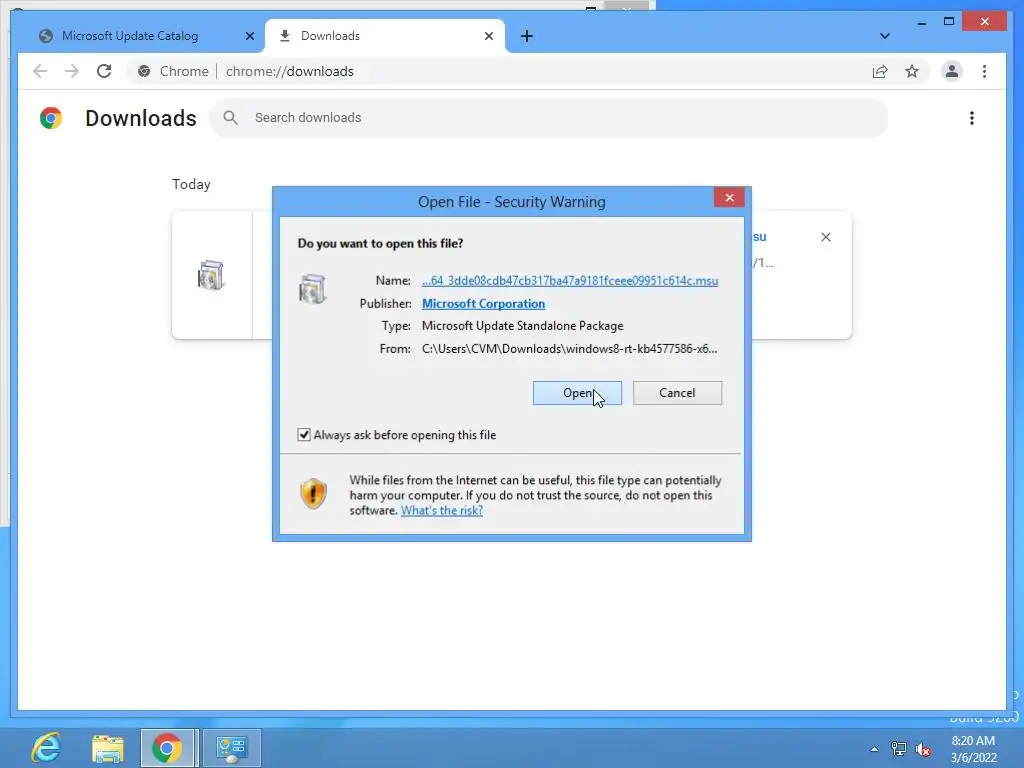This screenshot has height=768, width=1024.
Task: Open a new Chrome tab
Action: click(526, 36)
